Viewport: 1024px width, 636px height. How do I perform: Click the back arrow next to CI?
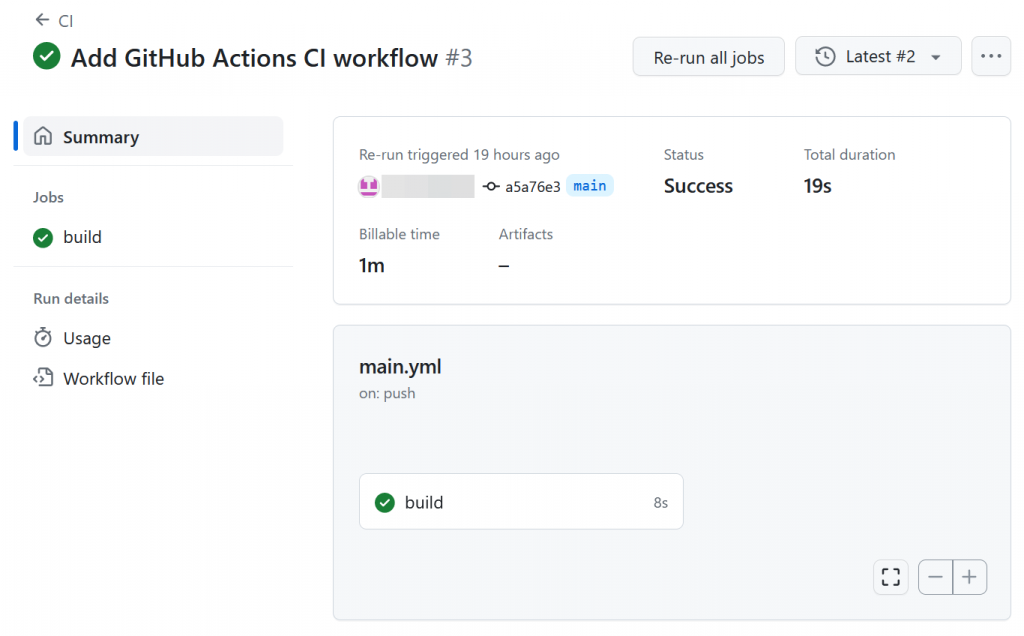[x=42, y=20]
